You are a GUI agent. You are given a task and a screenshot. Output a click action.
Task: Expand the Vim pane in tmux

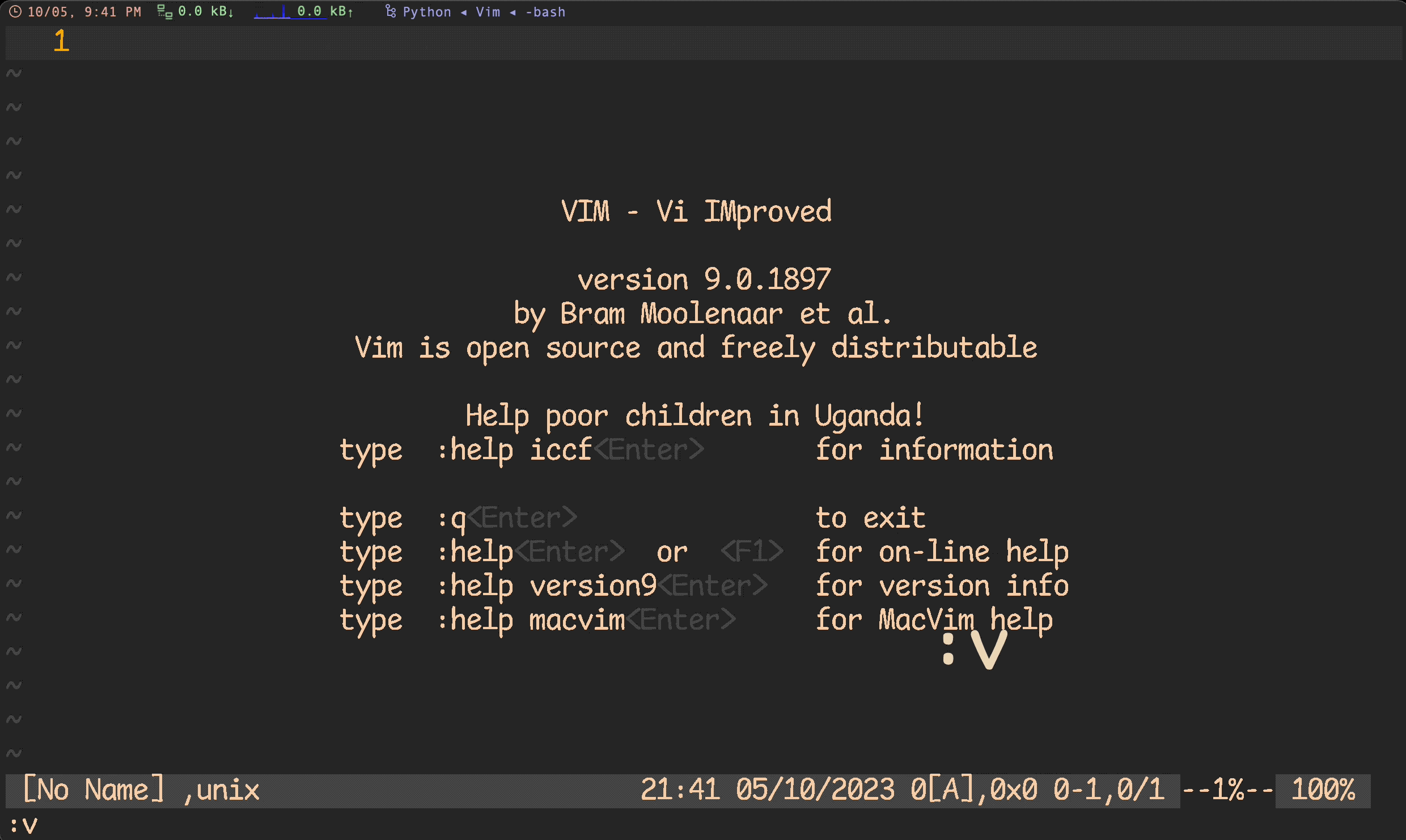(x=490, y=10)
